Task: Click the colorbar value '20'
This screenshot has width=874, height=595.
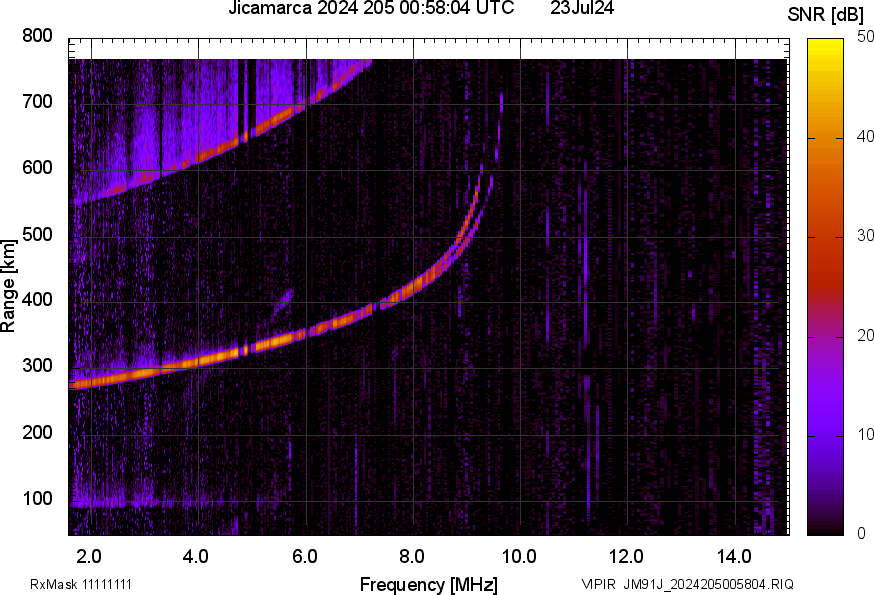Action: (x=865, y=335)
